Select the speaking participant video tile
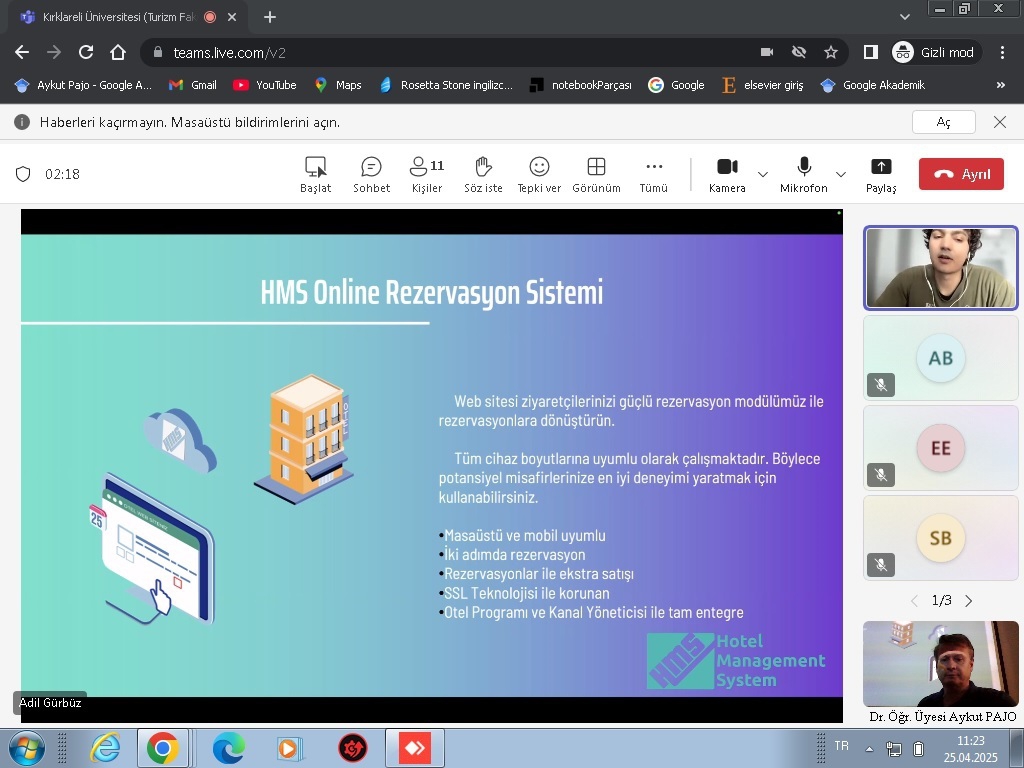This screenshot has height=768, width=1024. [x=940, y=268]
